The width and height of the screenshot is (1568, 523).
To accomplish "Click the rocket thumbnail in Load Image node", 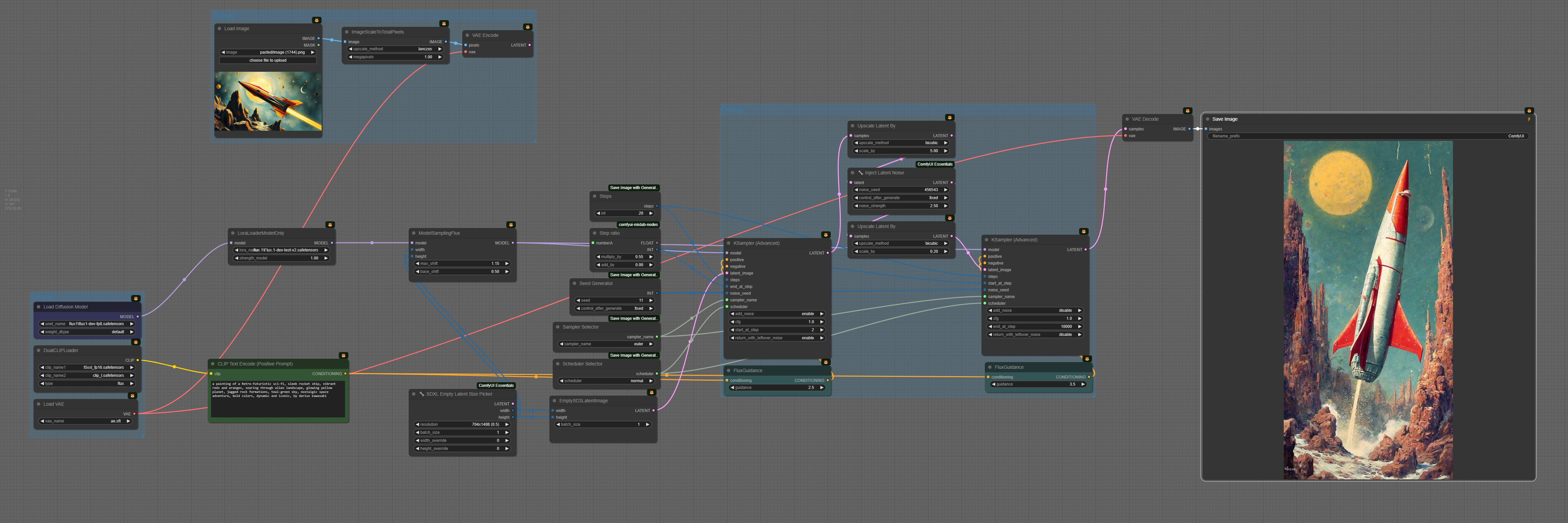I will click(268, 101).
